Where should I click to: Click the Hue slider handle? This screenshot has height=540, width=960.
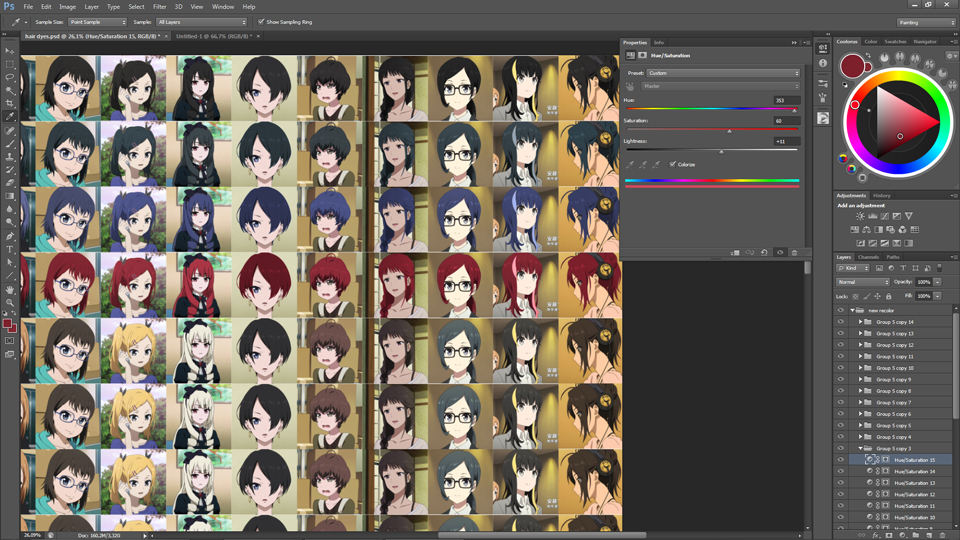click(795, 111)
